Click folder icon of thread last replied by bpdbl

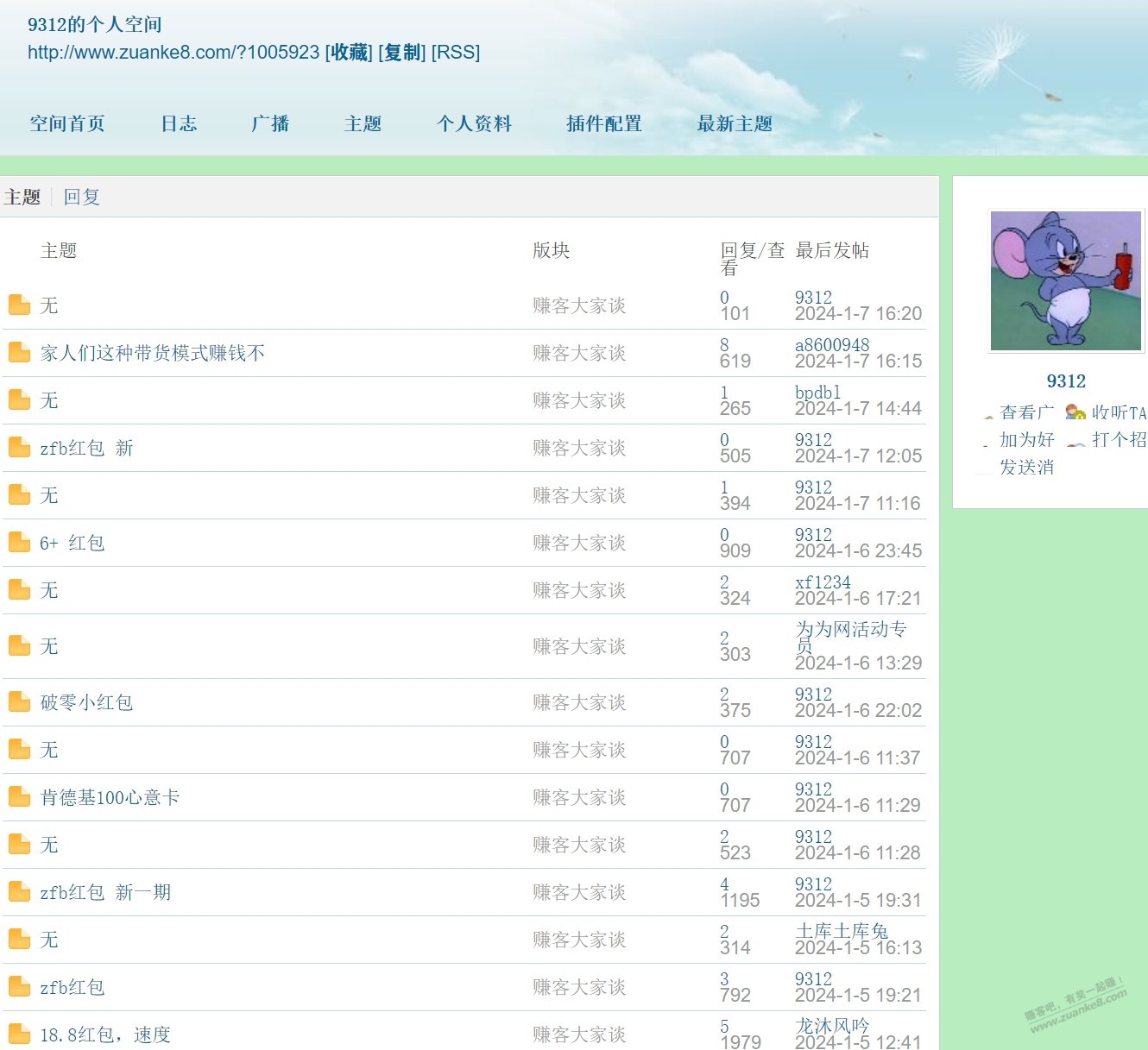tap(19, 399)
